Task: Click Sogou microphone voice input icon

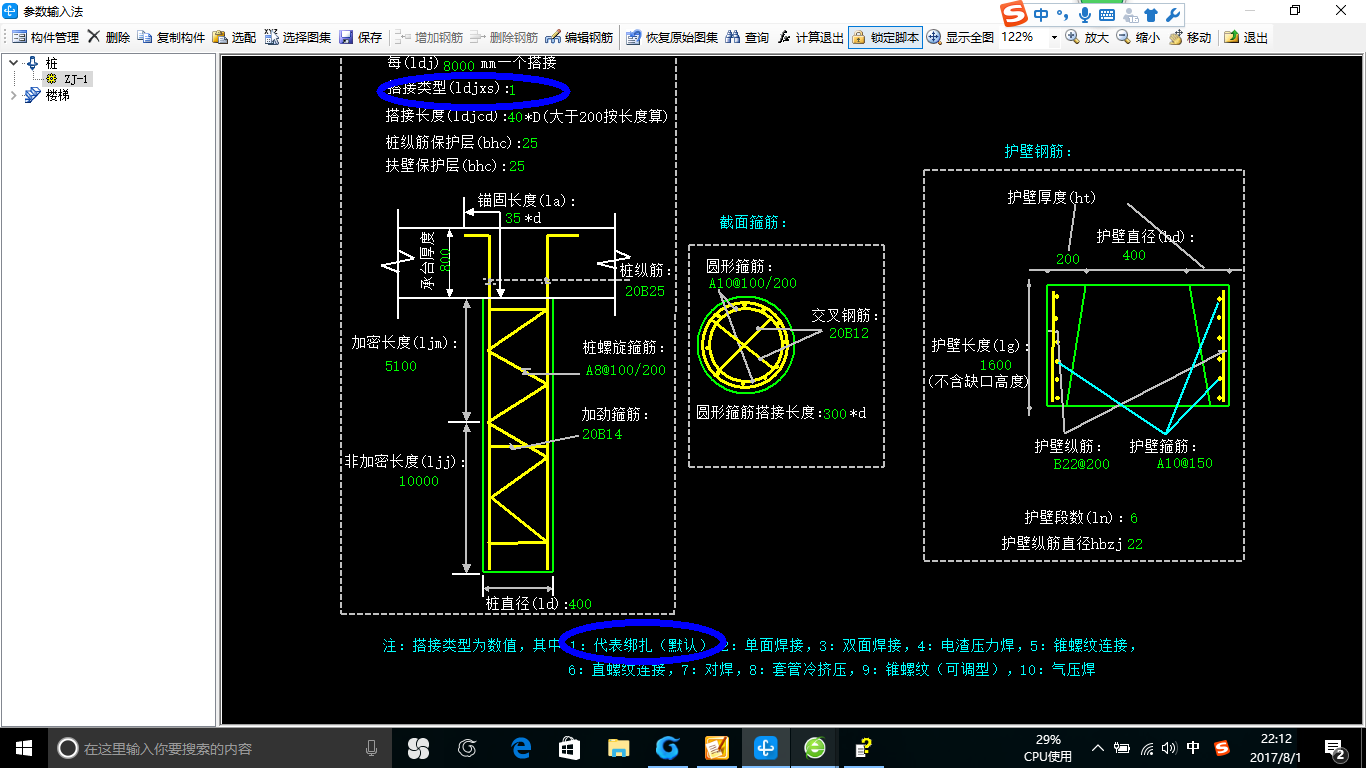Action: pos(1085,14)
